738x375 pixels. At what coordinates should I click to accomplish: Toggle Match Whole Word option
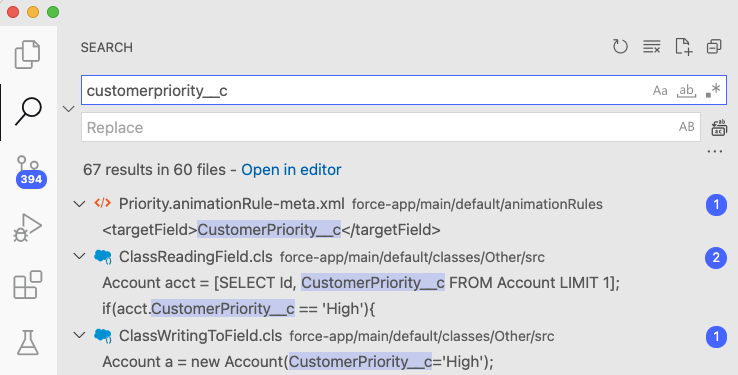[686, 90]
